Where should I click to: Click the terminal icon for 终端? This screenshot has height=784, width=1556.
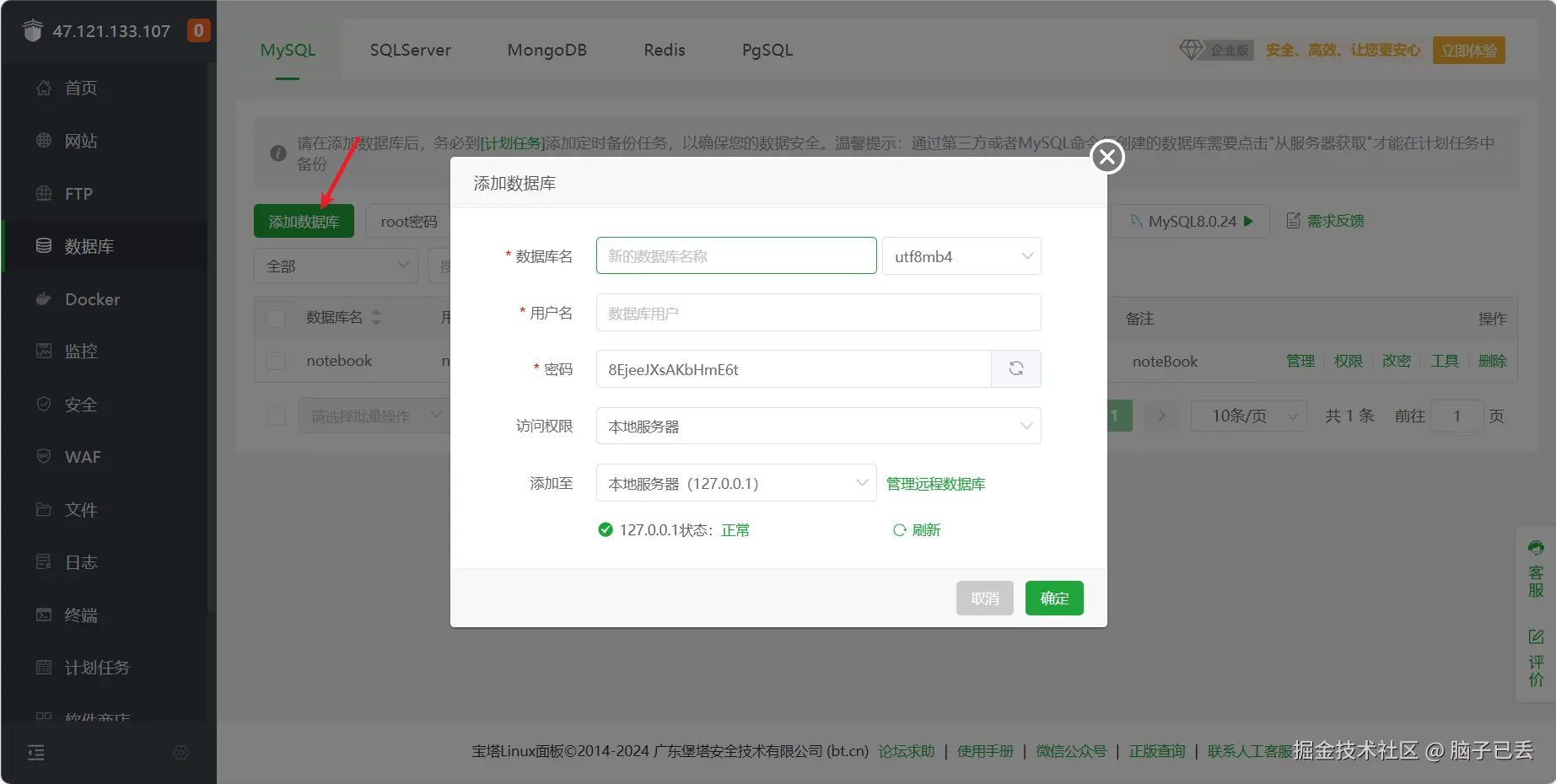click(44, 615)
